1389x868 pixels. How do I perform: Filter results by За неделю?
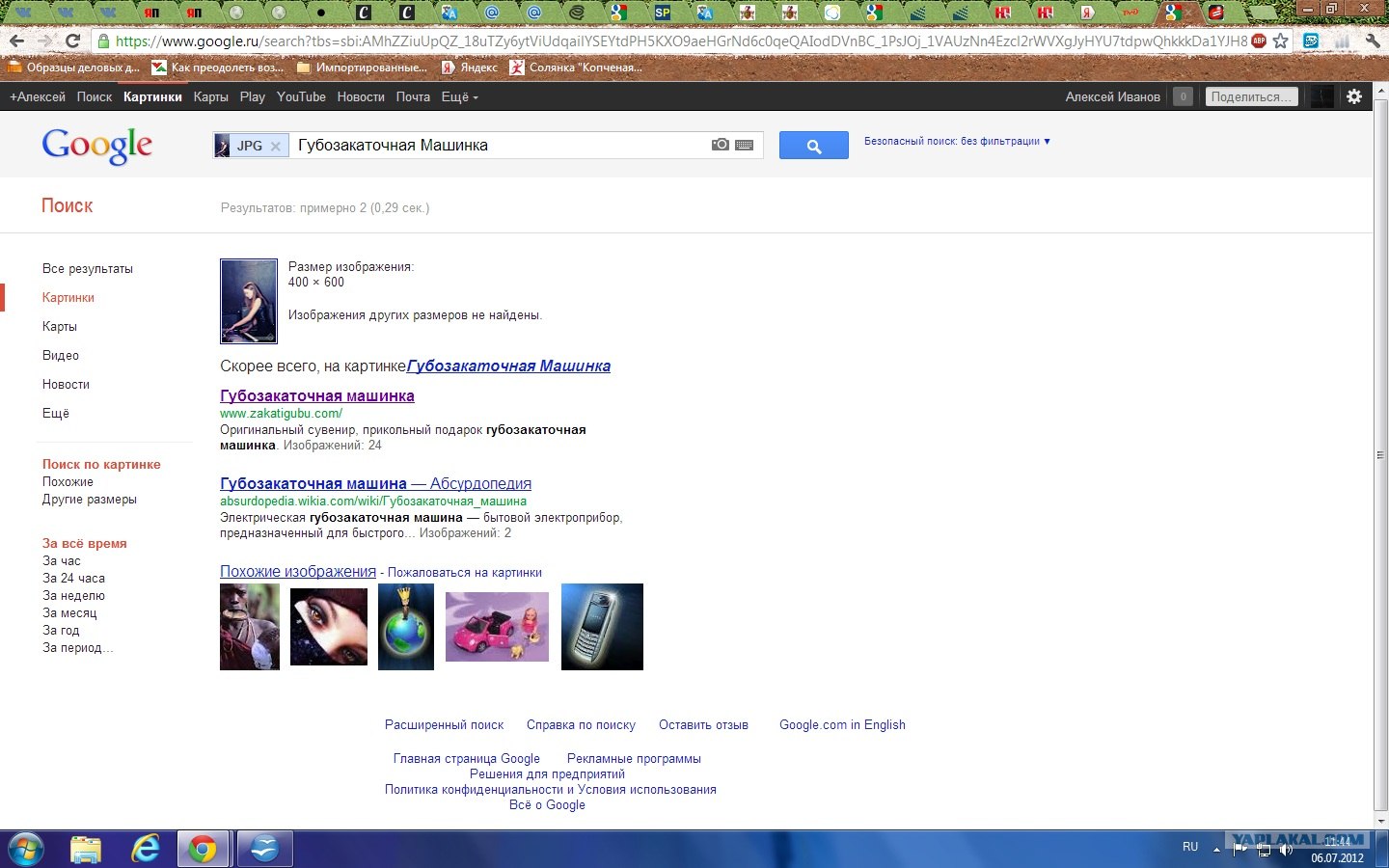[x=73, y=595]
